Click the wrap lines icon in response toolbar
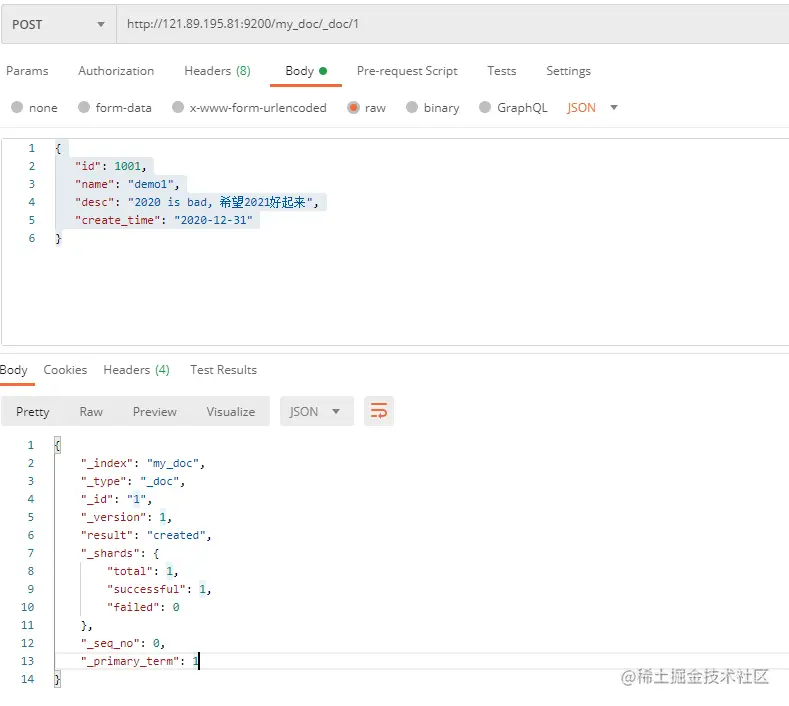The image size is (789, 706). [x=379, y=411]
